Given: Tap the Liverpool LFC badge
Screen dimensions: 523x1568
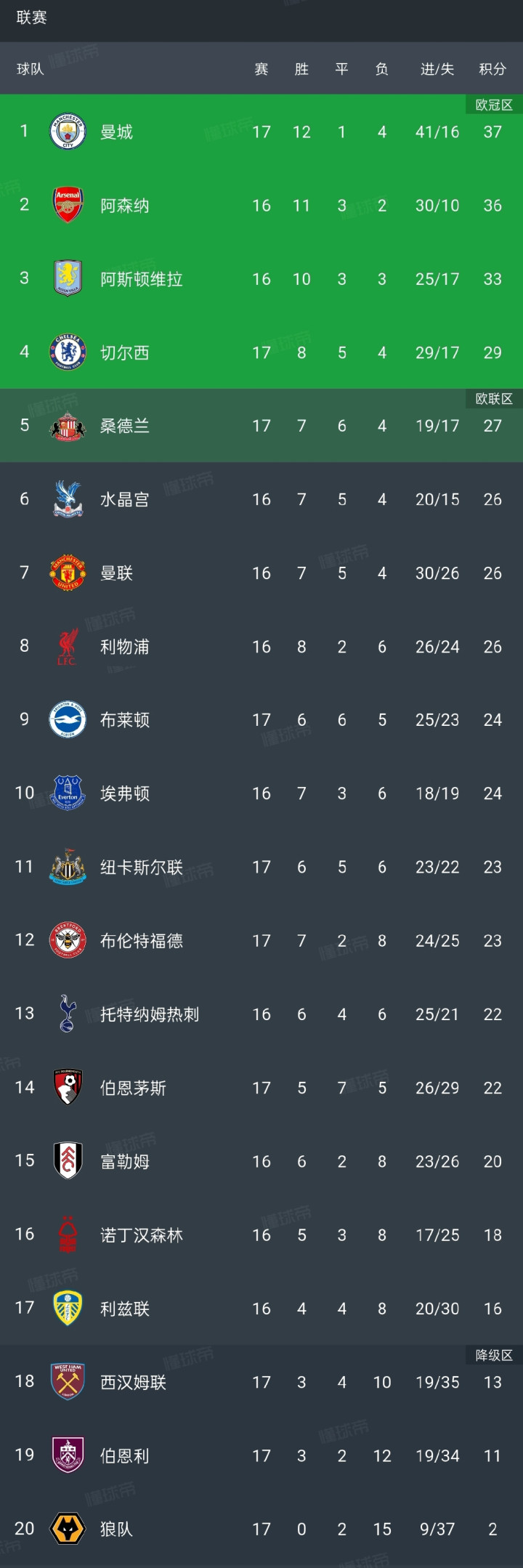Looking at the screenshot, I should pyautogui.click(x=68, y=646).
